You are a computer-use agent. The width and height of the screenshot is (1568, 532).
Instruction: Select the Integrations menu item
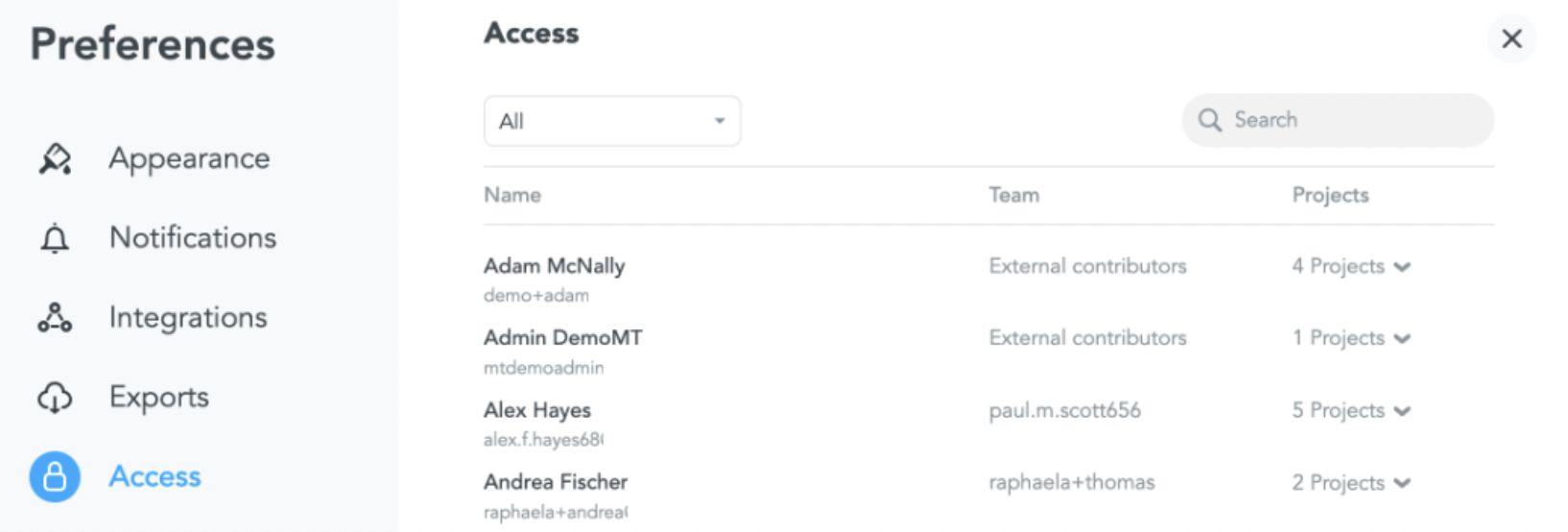click(188, 318)
